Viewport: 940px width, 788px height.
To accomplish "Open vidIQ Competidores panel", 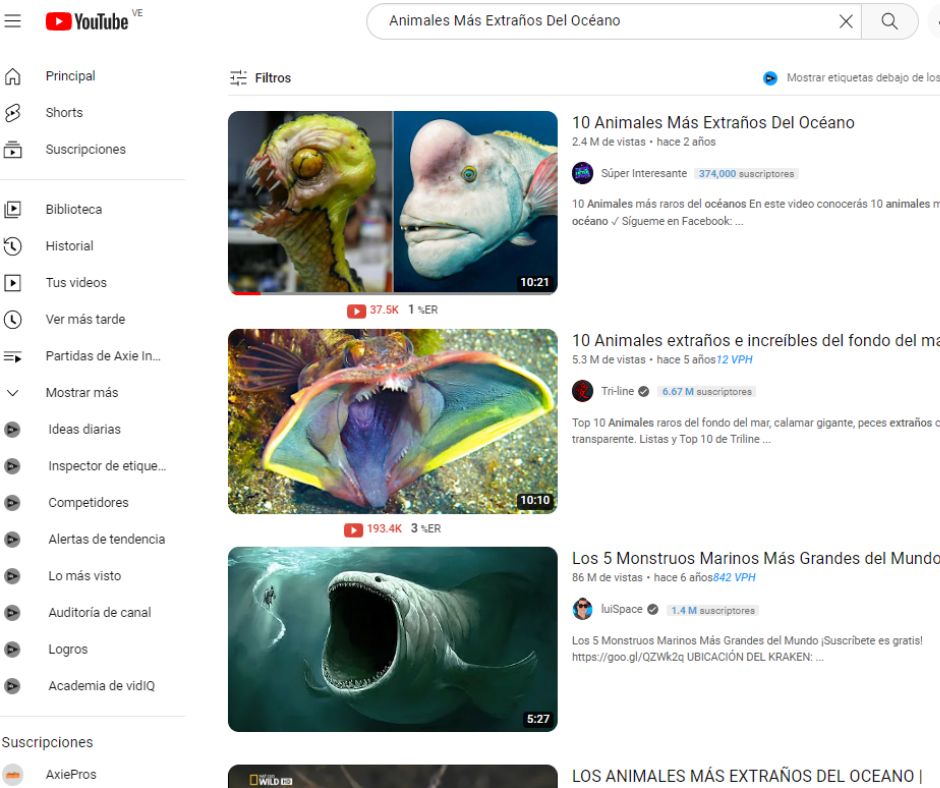I will (x=88, y=502).
